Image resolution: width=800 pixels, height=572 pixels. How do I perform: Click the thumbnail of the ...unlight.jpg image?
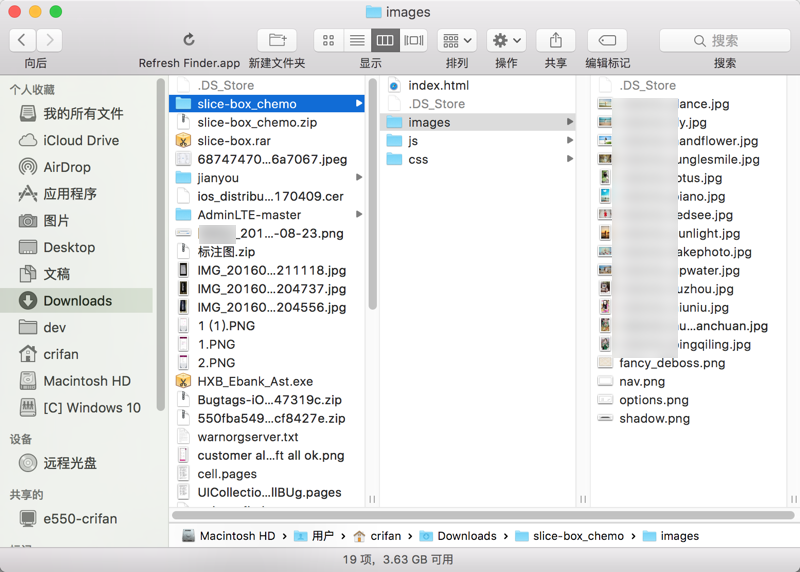click(605, 233)
